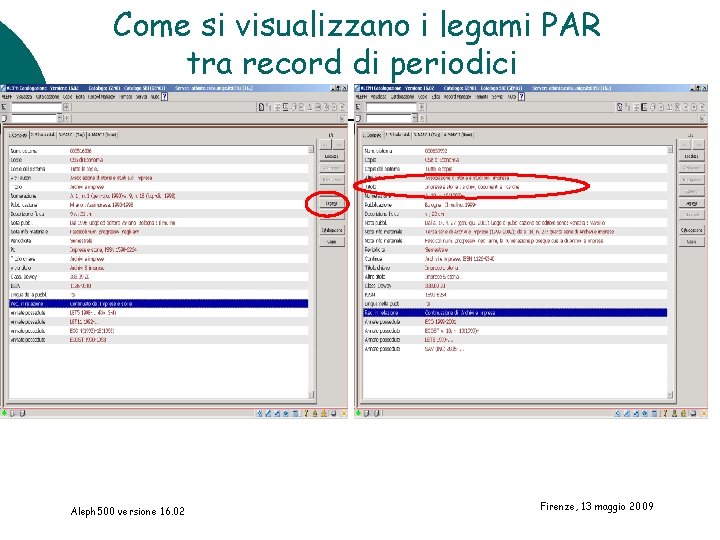Screen dimensions: 720x540
Task: Switch to the MARC (Nome) tab in the left window
Action: [x=102, y=135]
